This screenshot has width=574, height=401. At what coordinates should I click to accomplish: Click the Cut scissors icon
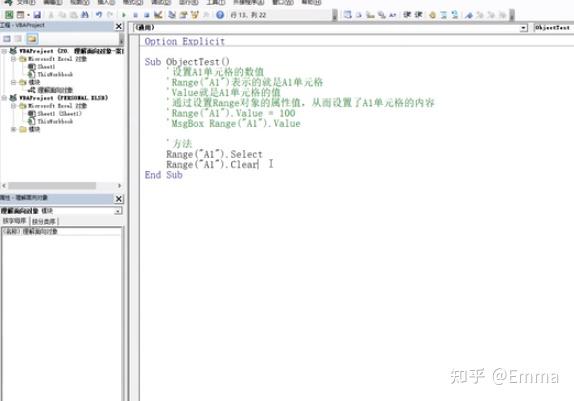click(51, 15)
